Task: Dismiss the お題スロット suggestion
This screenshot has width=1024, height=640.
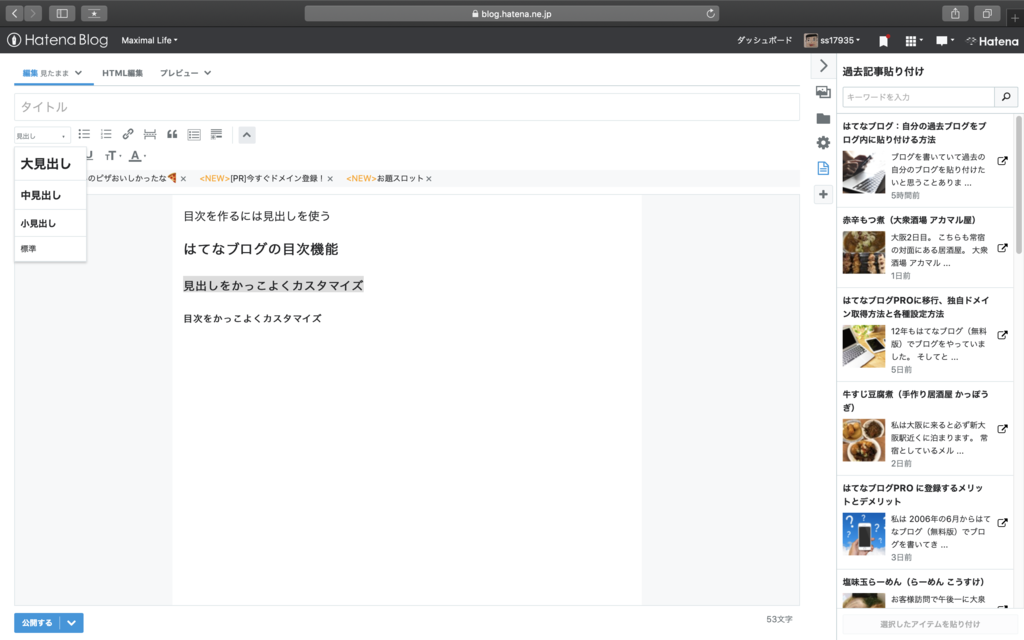Action: [429, 179]
